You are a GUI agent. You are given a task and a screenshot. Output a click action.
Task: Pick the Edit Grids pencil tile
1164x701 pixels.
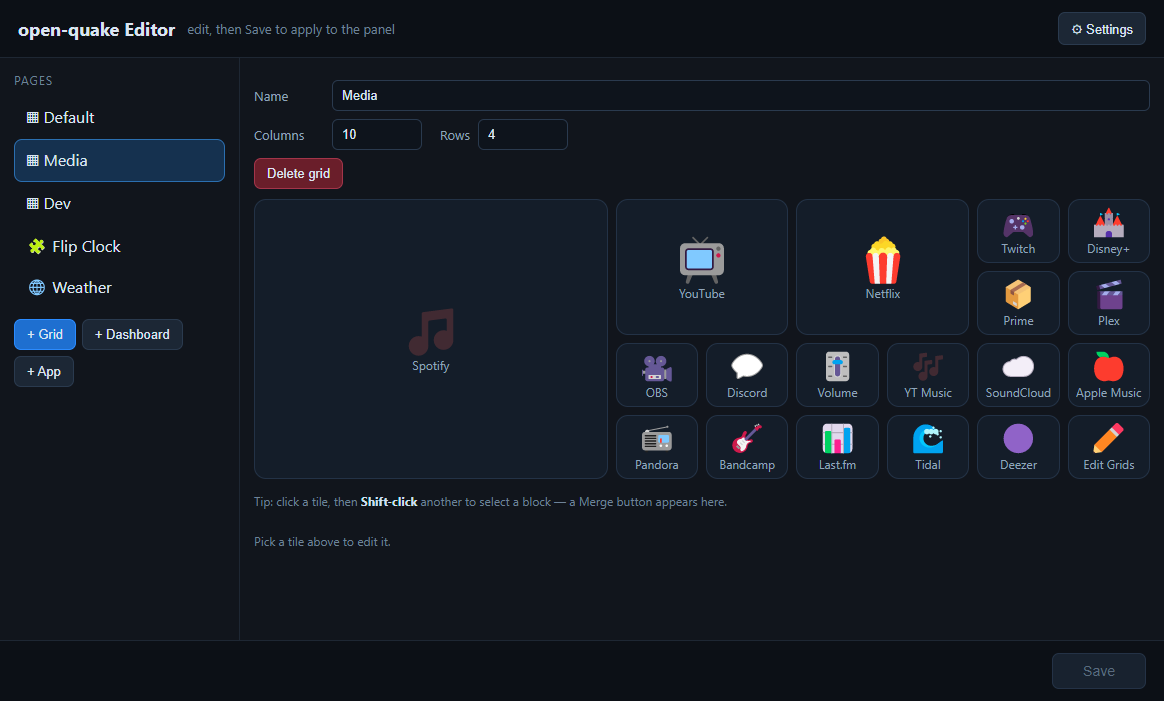[1108, 447]
